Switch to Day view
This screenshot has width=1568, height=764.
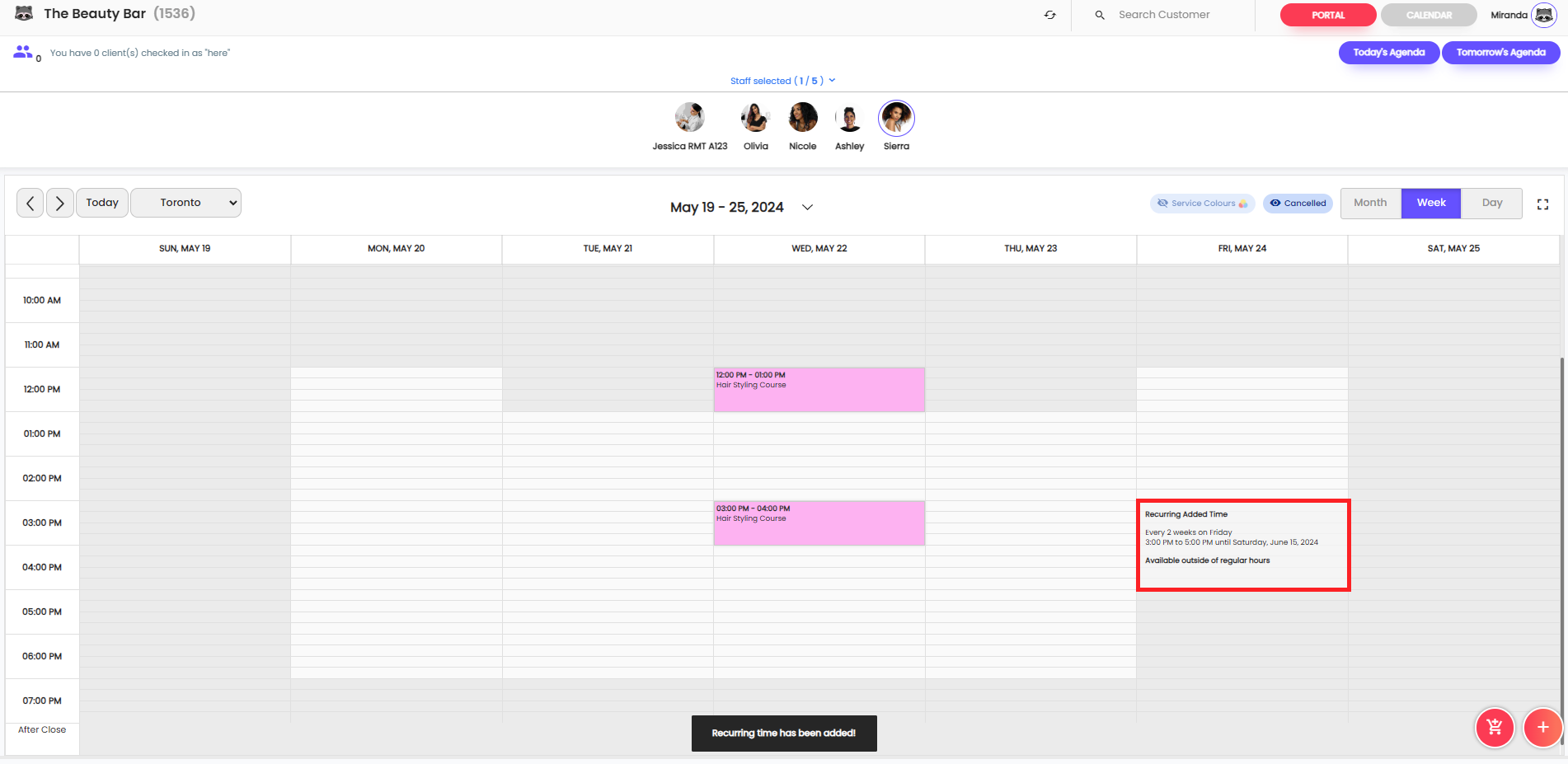click(x=1491, y=203)
